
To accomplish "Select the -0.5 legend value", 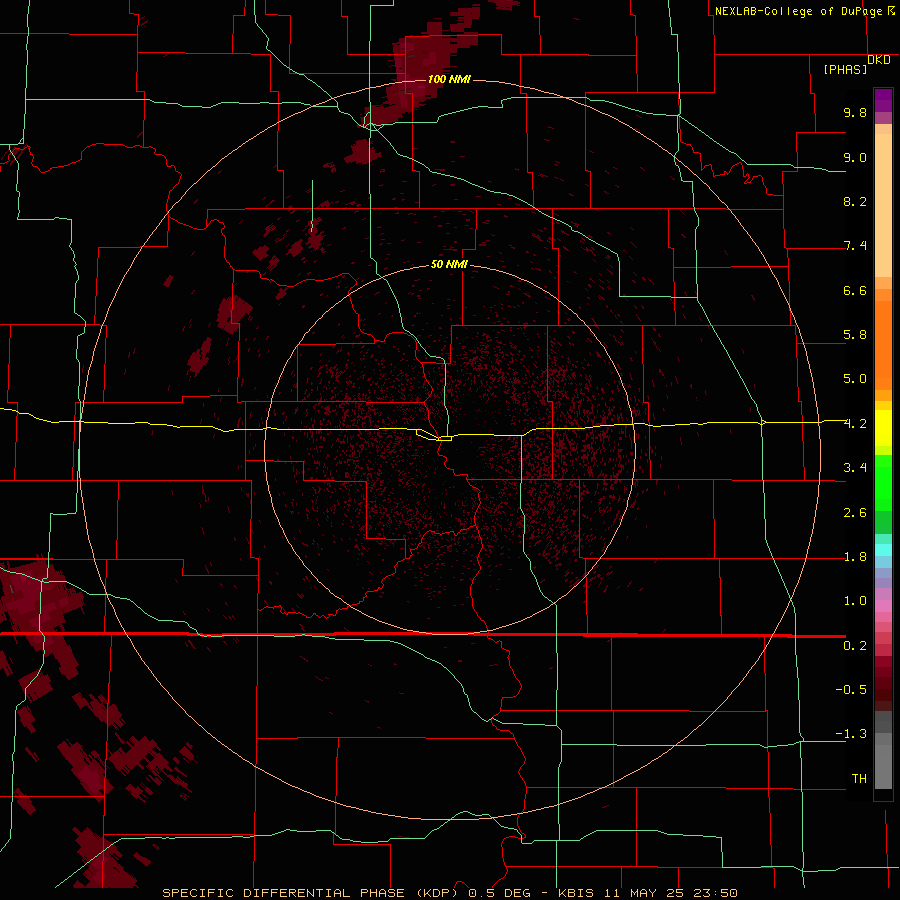I will [x=851, y=690].
